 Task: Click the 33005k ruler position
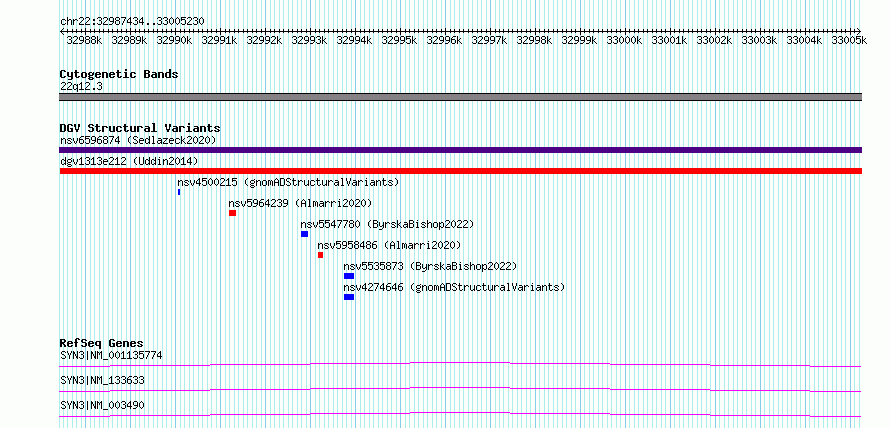[x=850, y=40]
